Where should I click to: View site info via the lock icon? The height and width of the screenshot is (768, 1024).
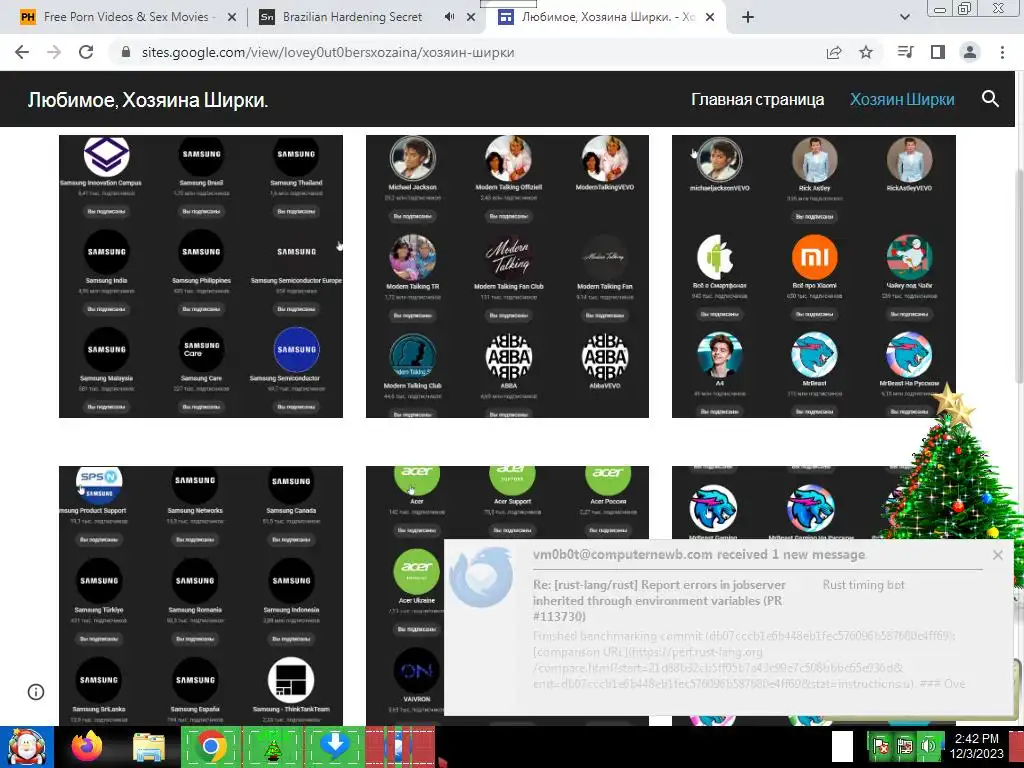tap(126, 52)
